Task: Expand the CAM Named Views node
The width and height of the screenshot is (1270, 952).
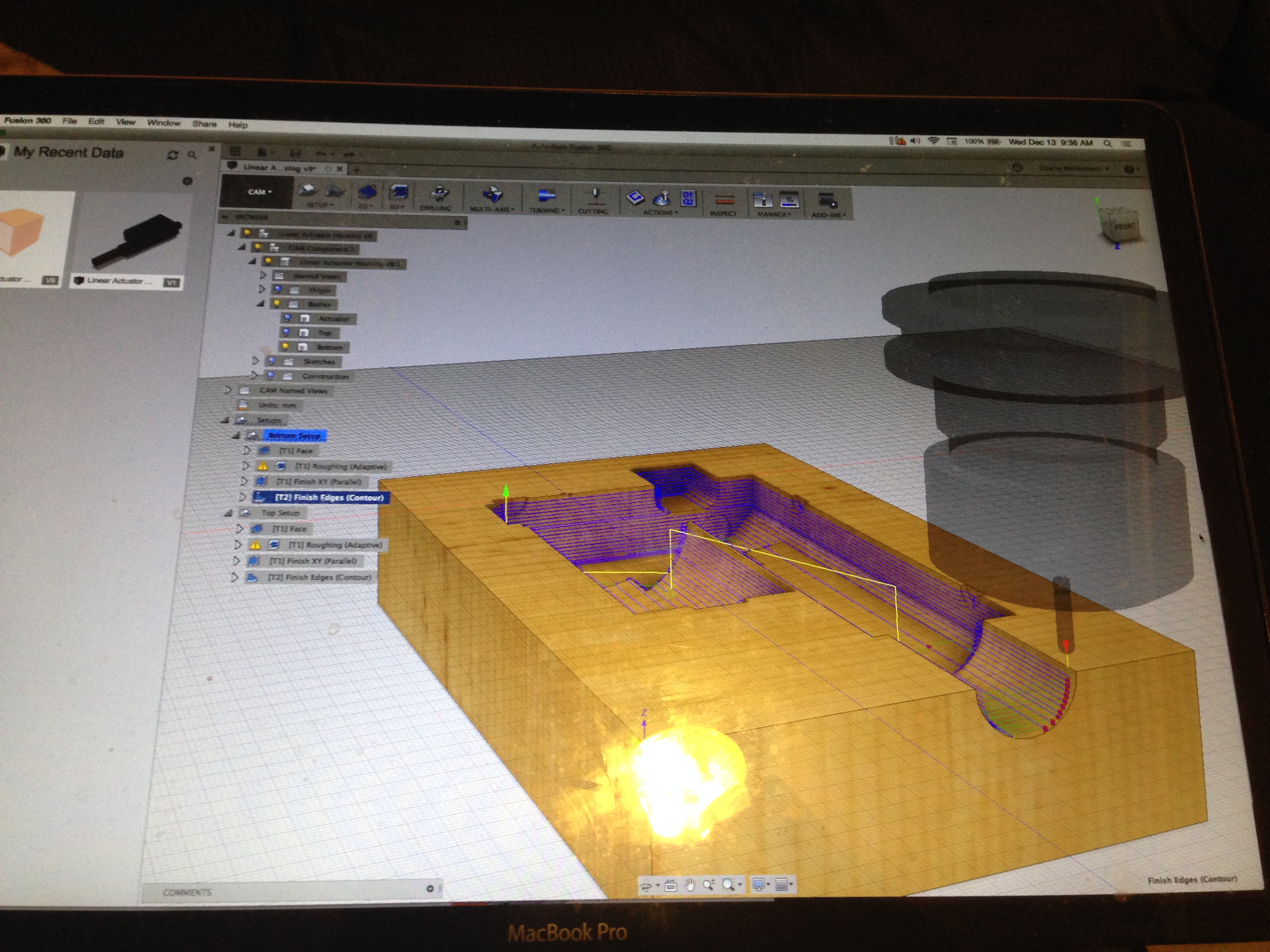Action: 228,390
